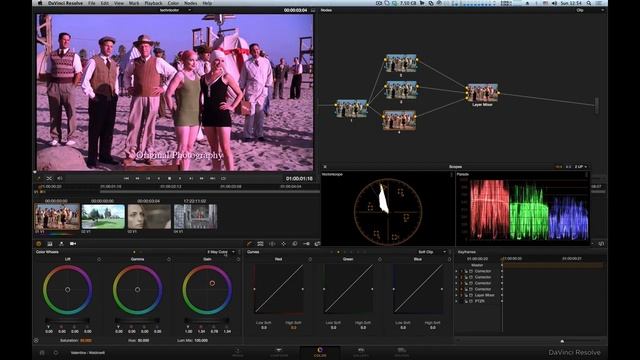Click play reverse in viewer transport
The height and width of the screenshot is (360, 640).
[x=158, y=178]
